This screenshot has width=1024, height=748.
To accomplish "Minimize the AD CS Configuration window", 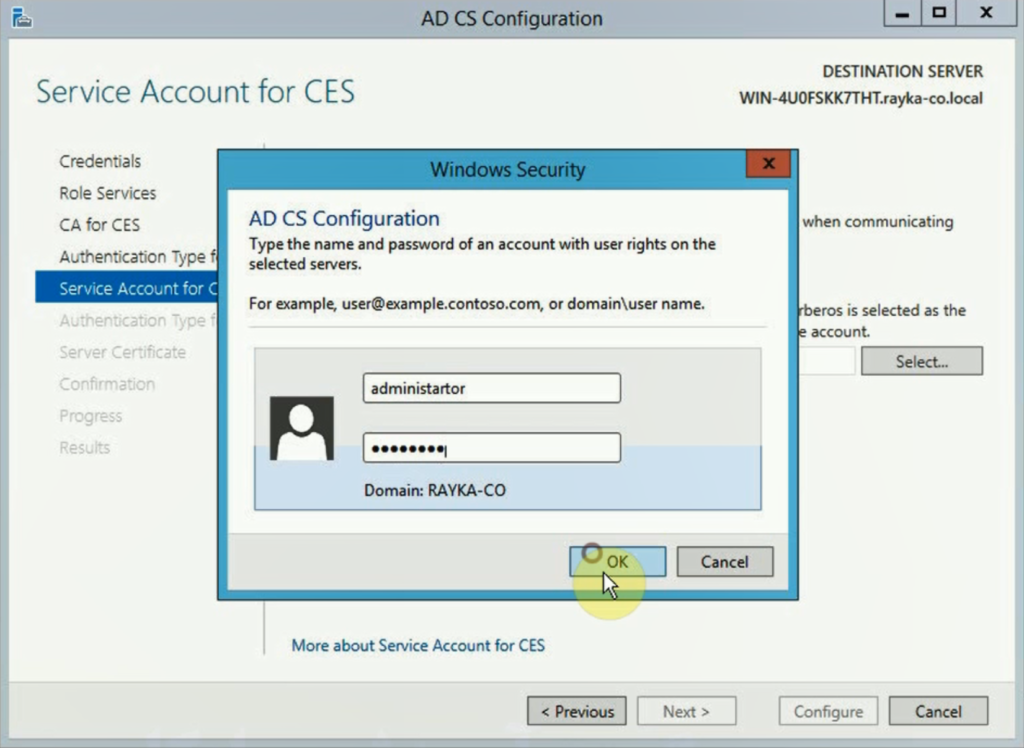I will (x=903, y=13).
